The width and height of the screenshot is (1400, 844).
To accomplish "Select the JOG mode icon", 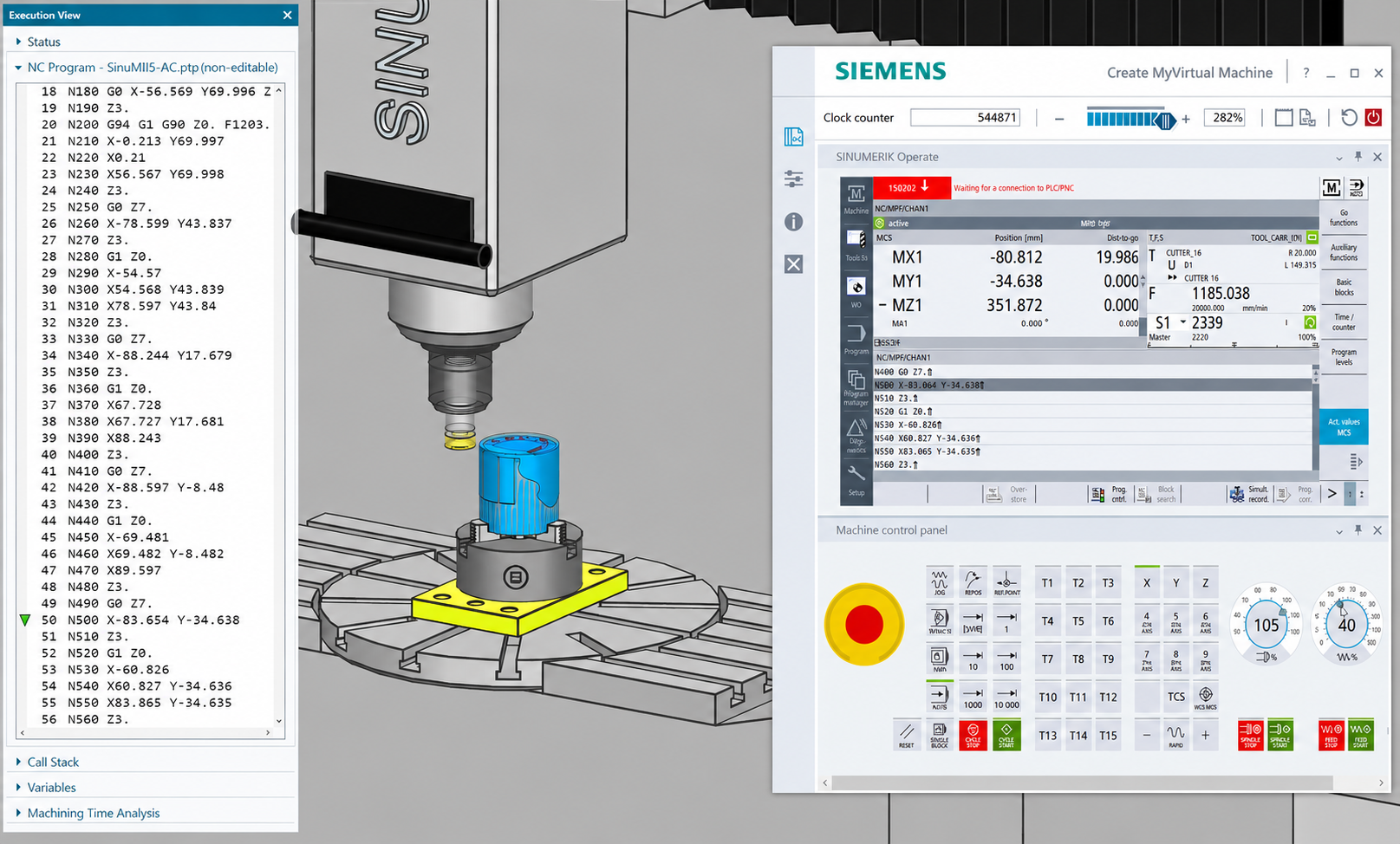I will pyautogui.click(x=940, y=582).
